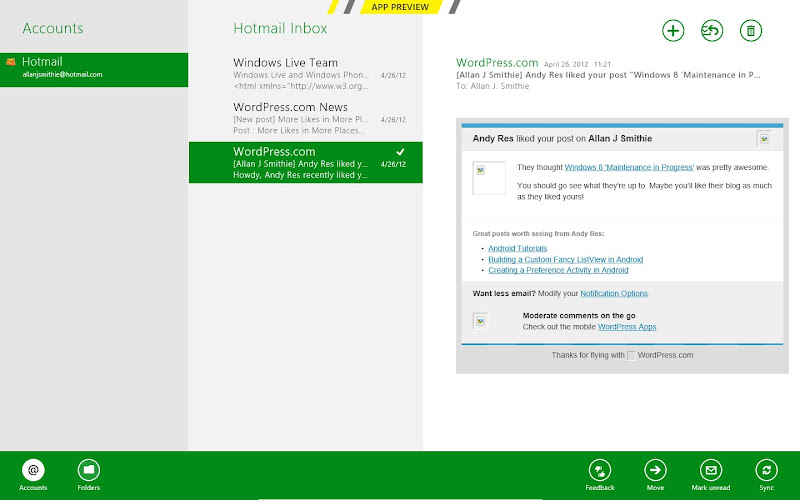
Task: Open the WordPress.com News email
Action: coord(306,118)
